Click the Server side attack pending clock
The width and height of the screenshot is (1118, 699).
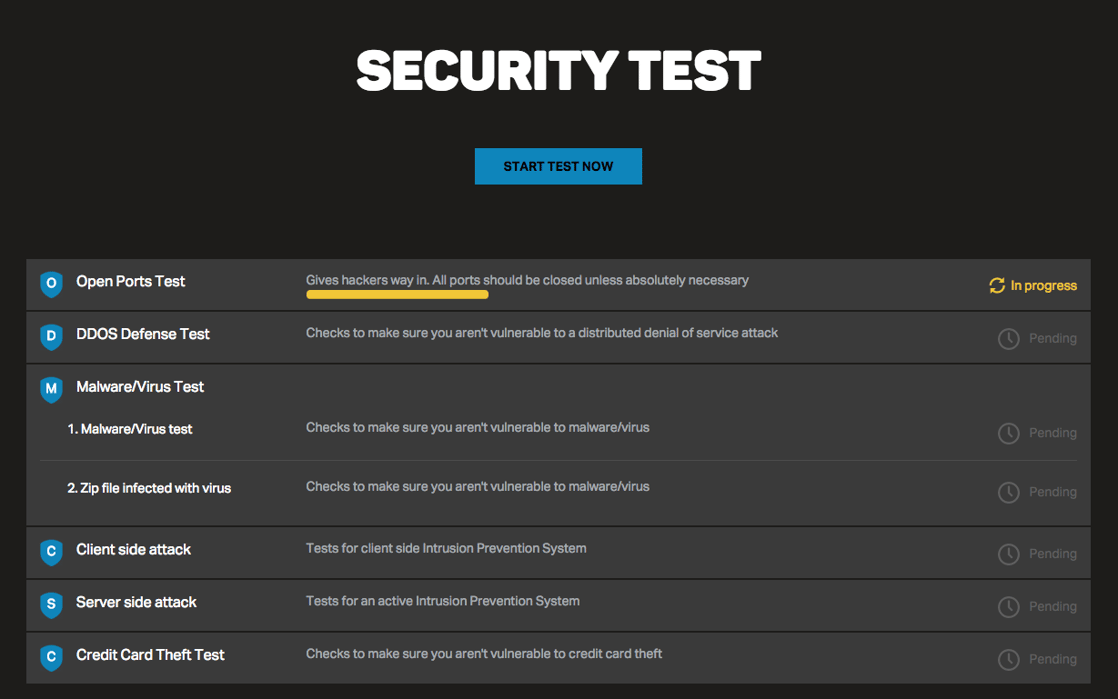pos(1009,607)
